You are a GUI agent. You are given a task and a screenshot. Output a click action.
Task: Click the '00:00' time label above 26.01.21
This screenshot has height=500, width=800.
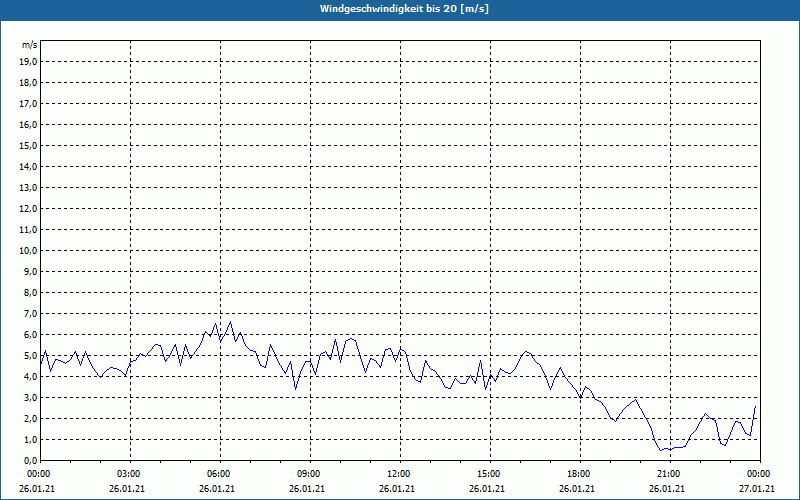point(37,474)
